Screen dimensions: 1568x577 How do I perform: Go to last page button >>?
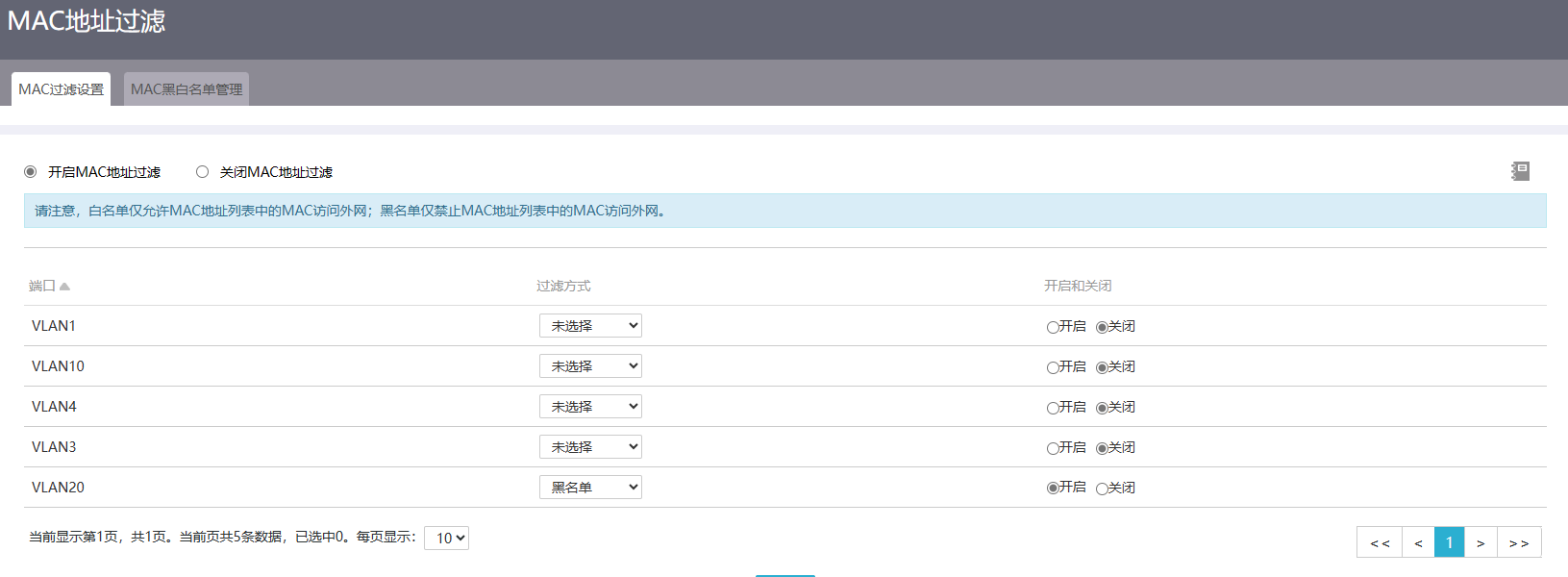pyautogui.click(x=1519, y=542)
